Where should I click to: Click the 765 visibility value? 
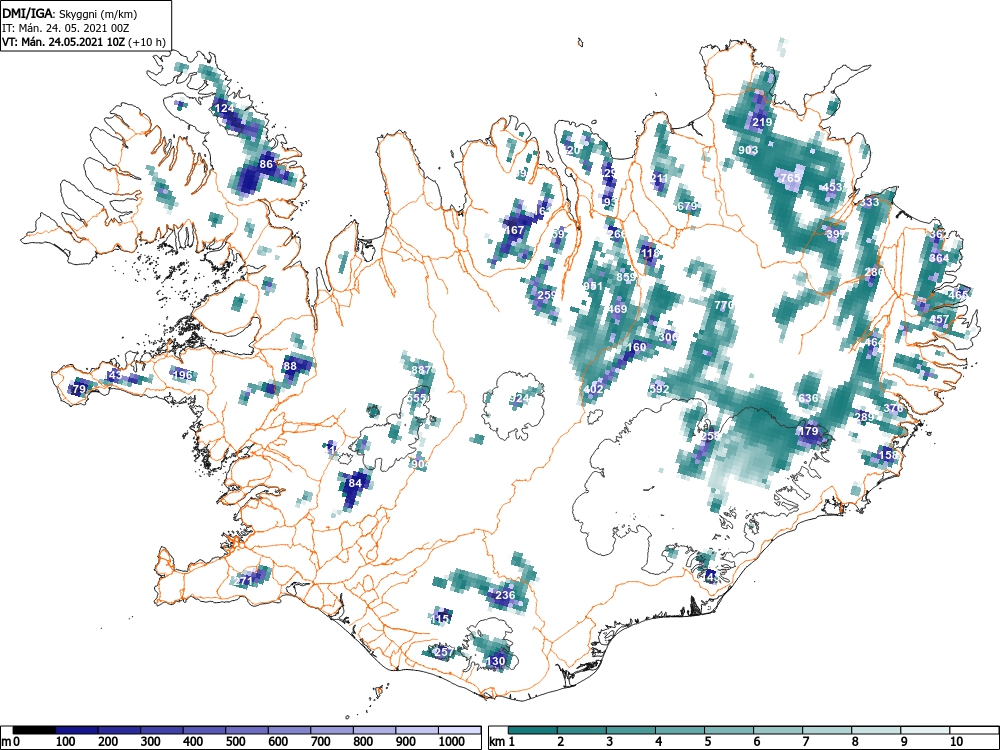[790, 178]
